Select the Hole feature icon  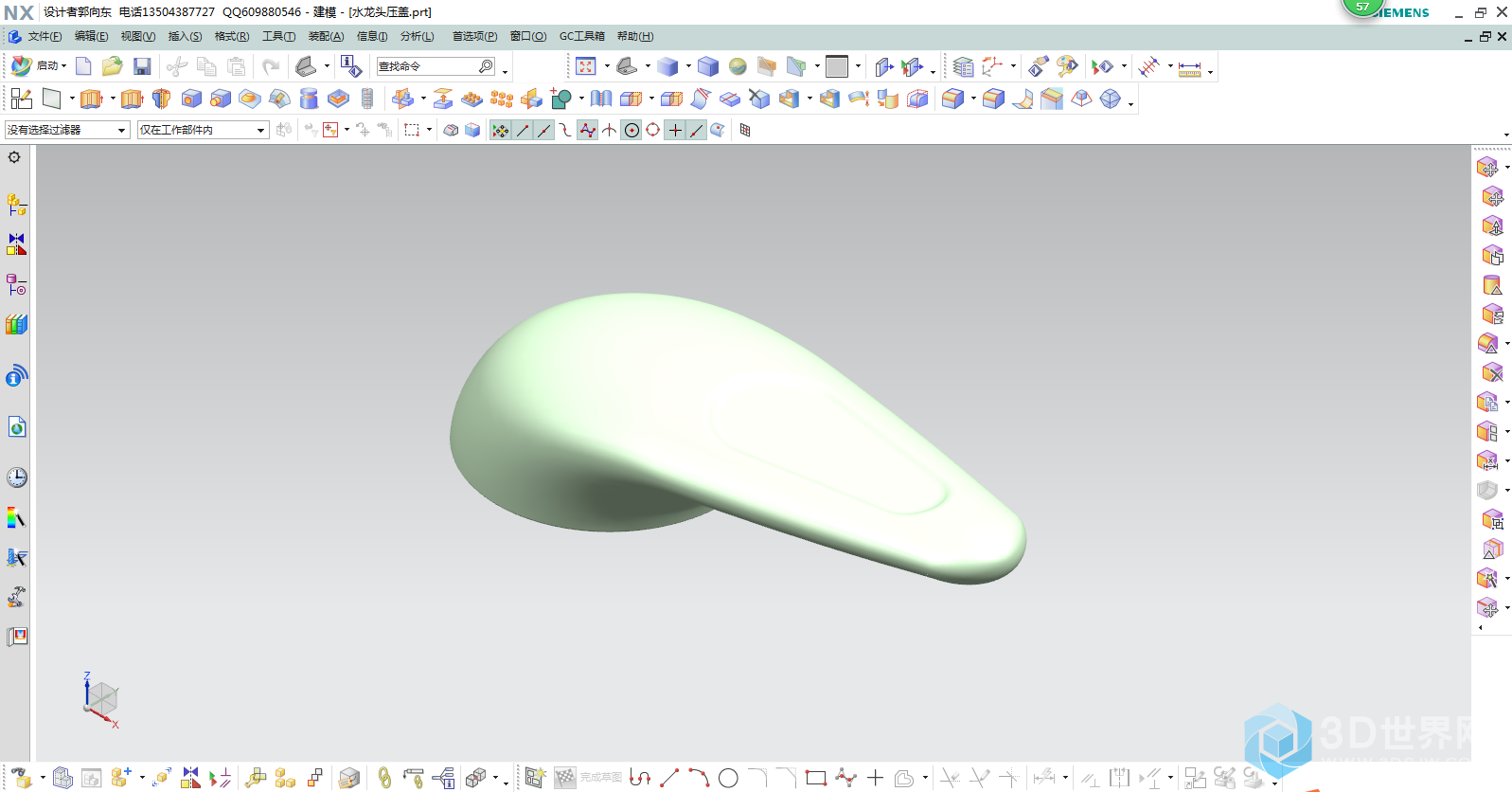click(191, 99)
